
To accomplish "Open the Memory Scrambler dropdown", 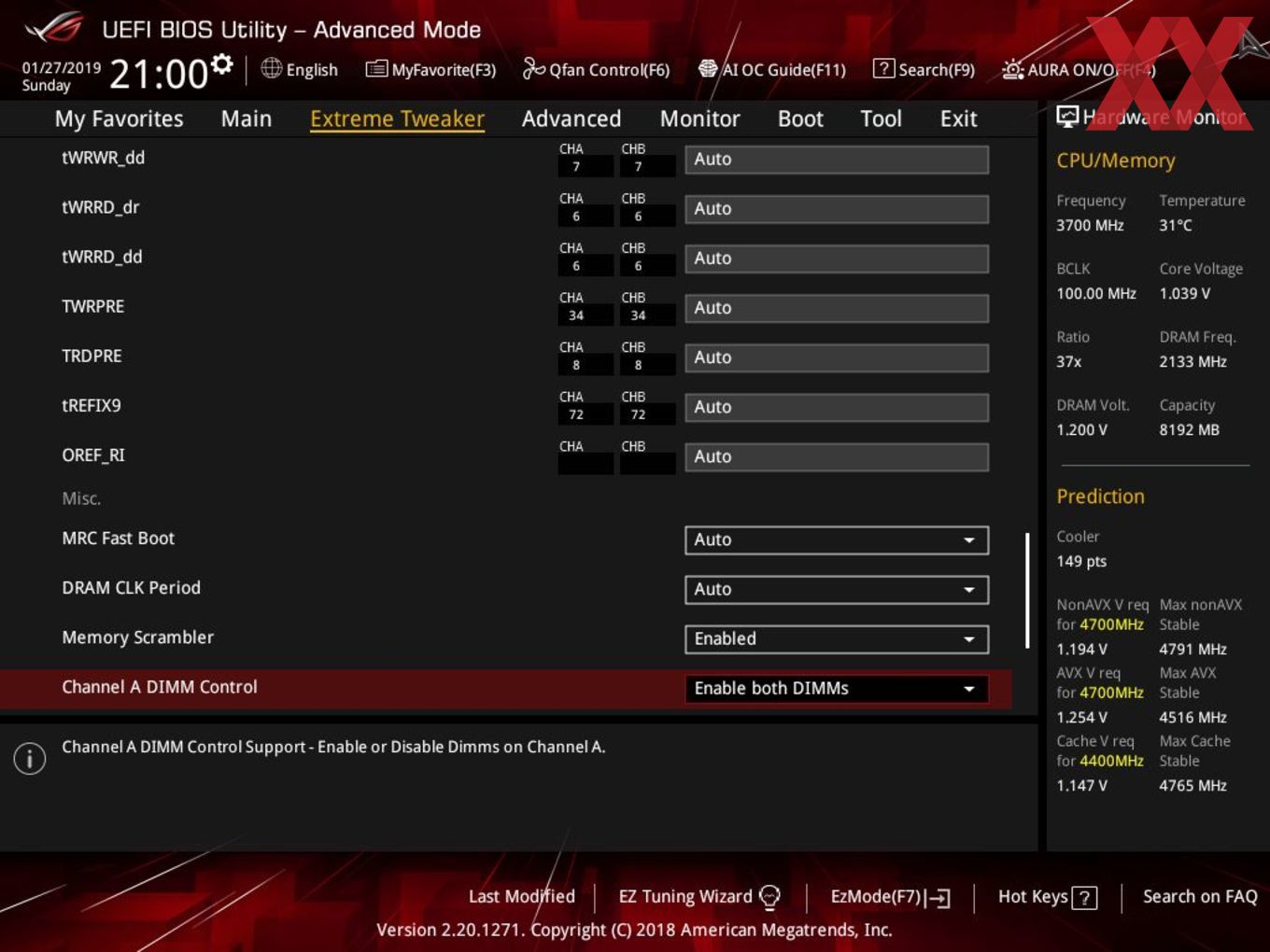I will pos(837,638).
